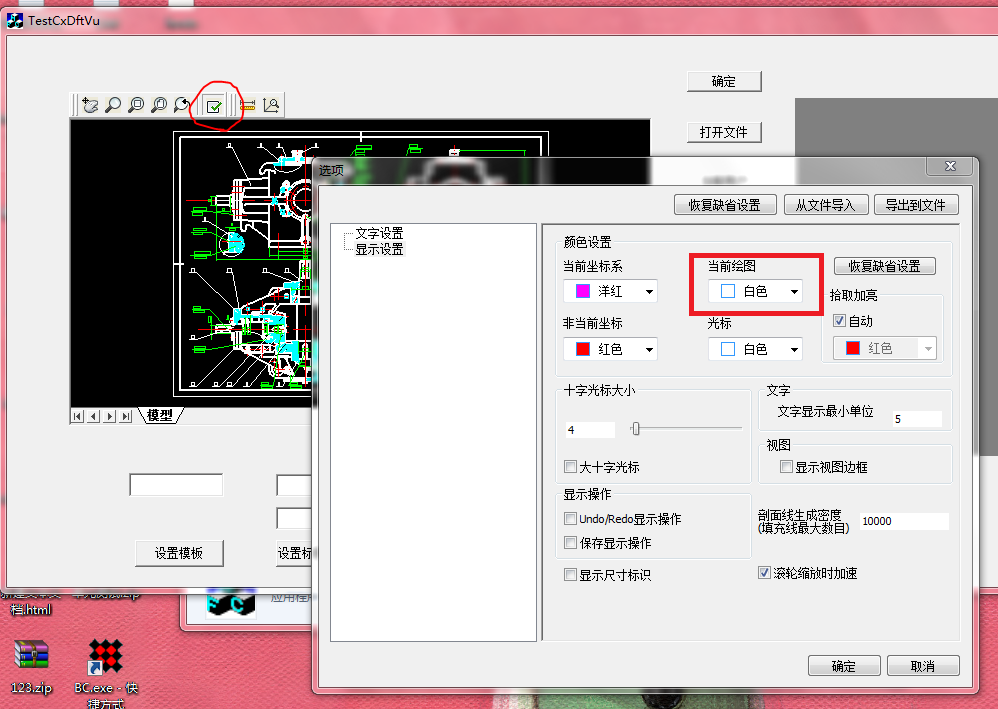Uncheck 滚轮缩放时加速 option
This screenshot has height=709, width=998.
[x=764, y=573]
